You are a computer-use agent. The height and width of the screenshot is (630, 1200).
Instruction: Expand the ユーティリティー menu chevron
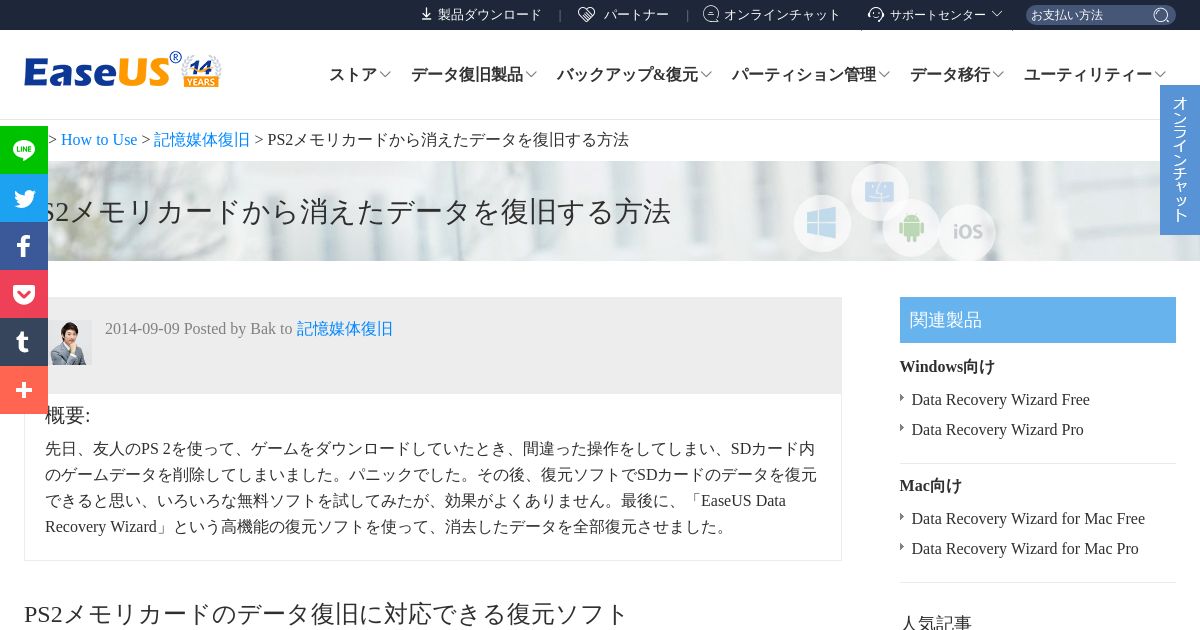coord(1160,75)
